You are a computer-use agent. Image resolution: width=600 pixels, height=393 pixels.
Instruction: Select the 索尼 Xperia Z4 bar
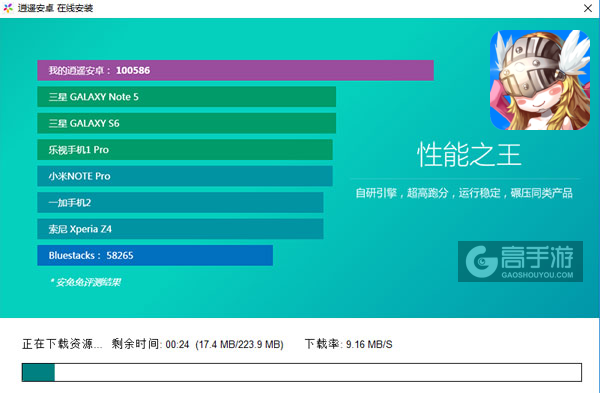pyautogui.click(x=180, y=229)
